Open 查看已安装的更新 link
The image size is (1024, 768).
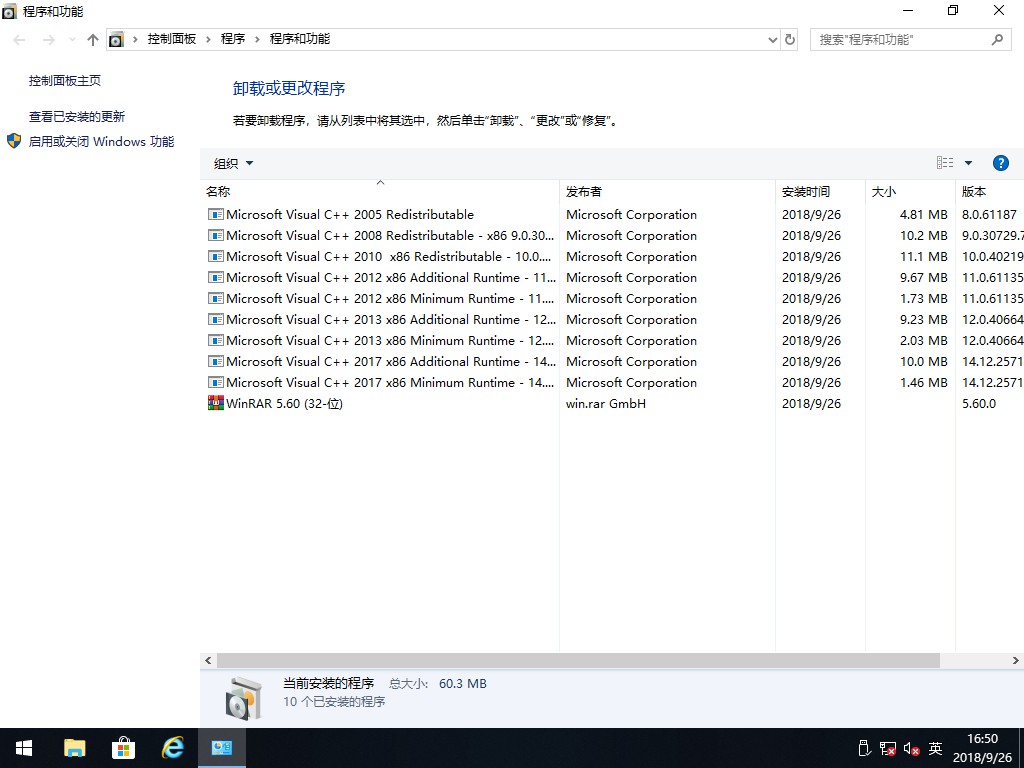[x=76, y=116]
